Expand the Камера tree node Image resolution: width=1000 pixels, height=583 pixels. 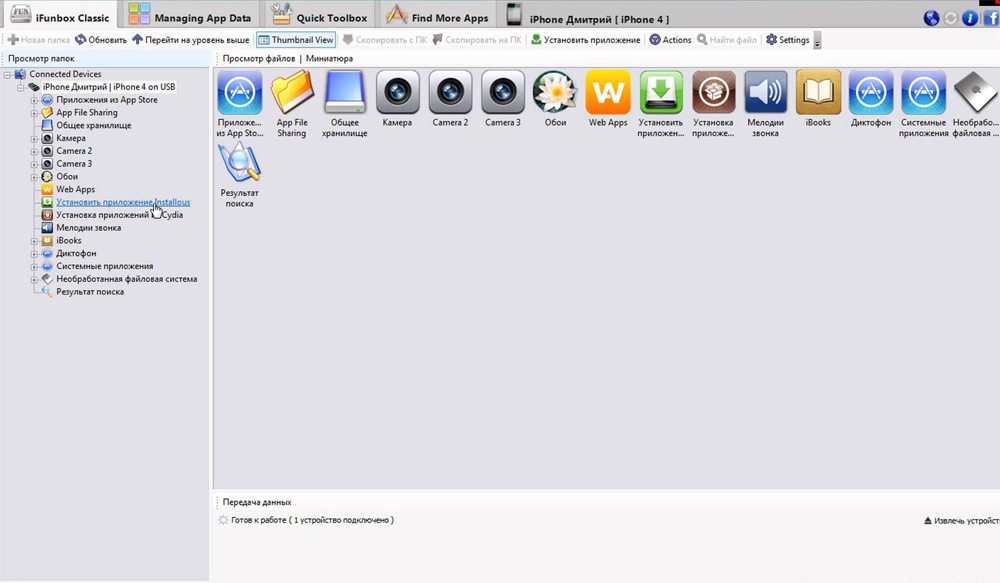[x=34, y=138]
